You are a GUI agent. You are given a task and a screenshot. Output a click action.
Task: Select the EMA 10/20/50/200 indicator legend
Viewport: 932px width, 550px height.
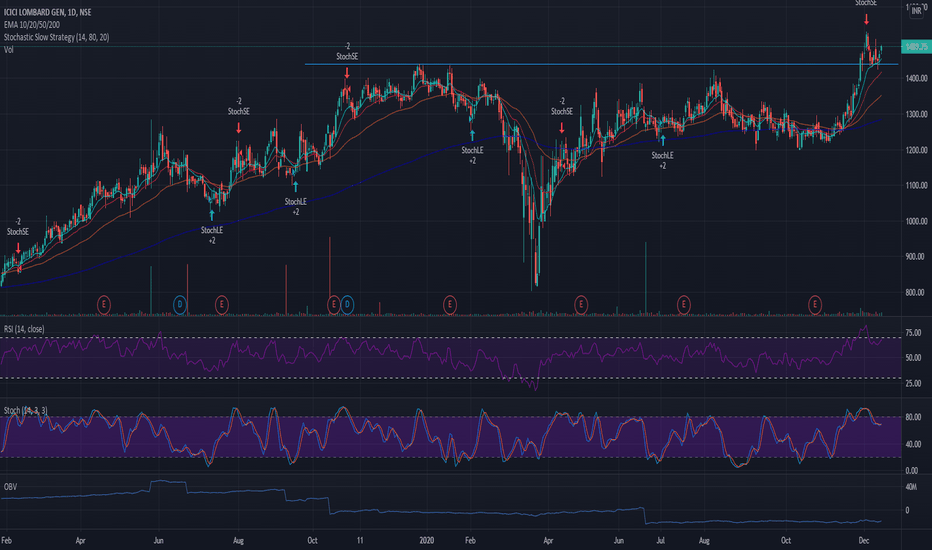pyautogui.click(x=32, y=24)
